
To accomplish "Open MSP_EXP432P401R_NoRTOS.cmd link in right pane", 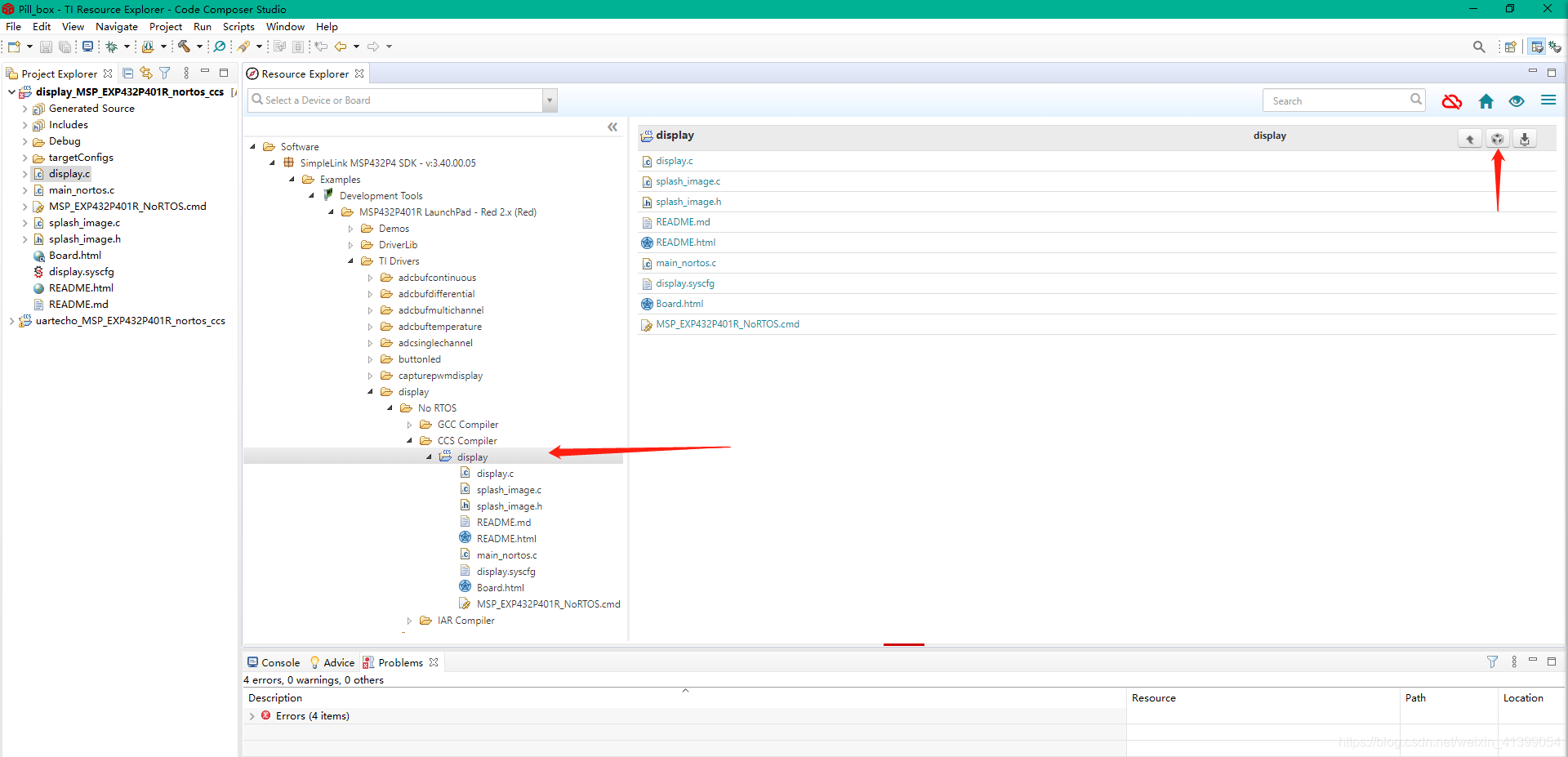I will [728, 324].
